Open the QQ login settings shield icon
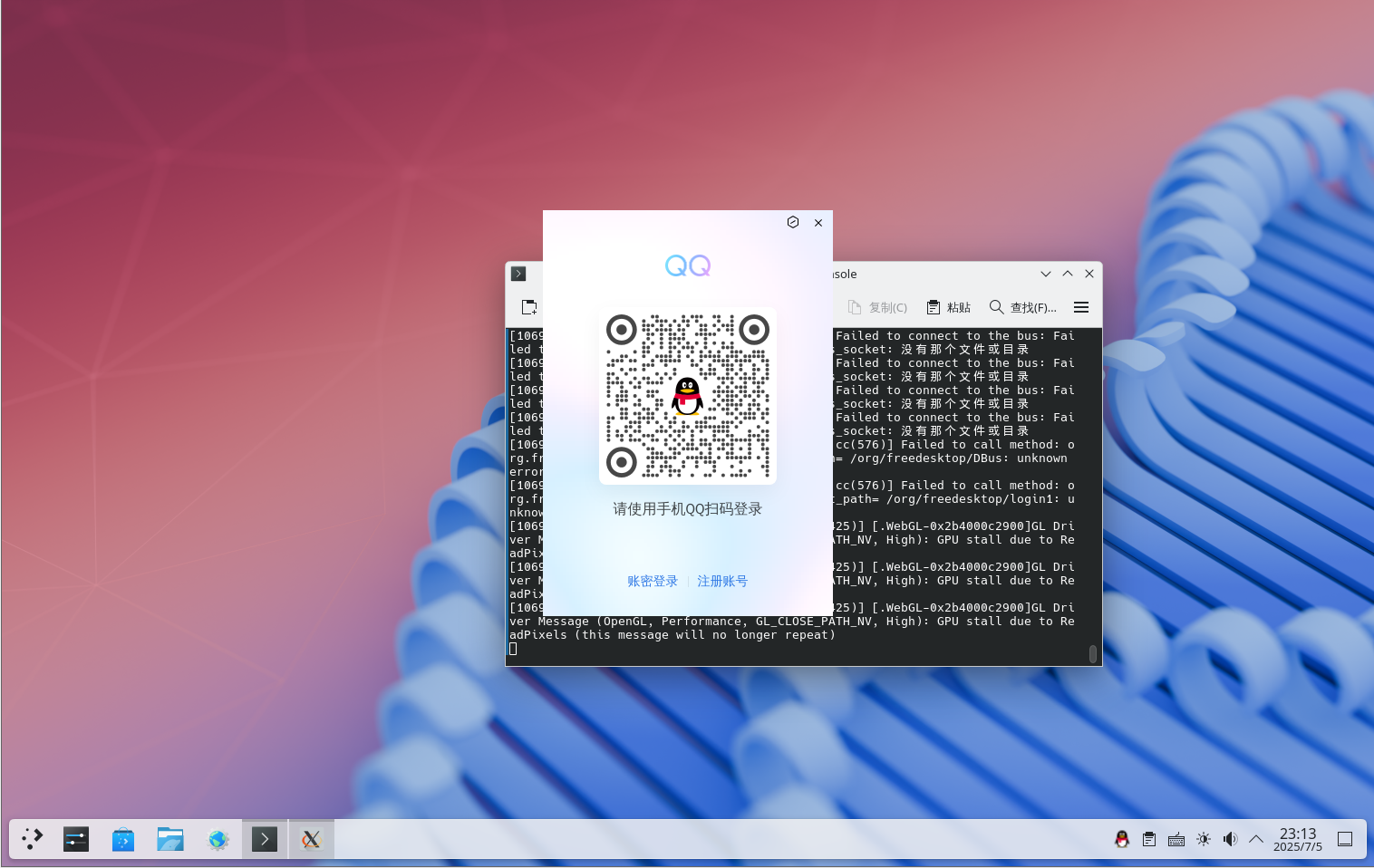This screenshot has height=868, width=1374. click(793, 222)
